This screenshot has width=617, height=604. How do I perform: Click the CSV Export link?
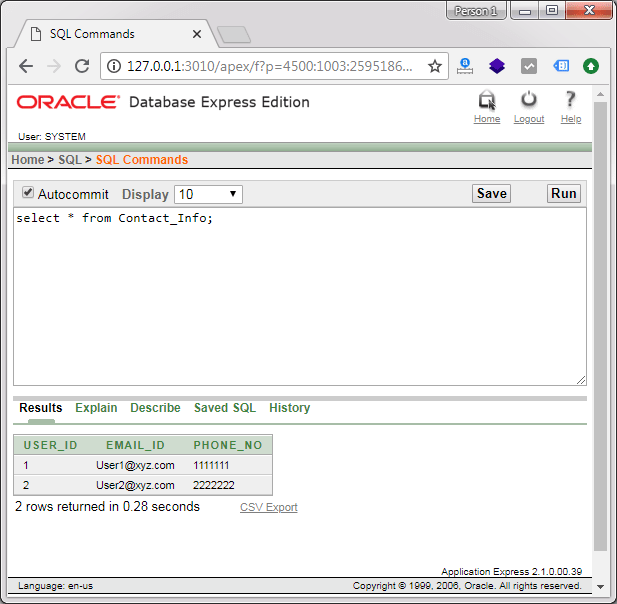(x=269, y=507)
